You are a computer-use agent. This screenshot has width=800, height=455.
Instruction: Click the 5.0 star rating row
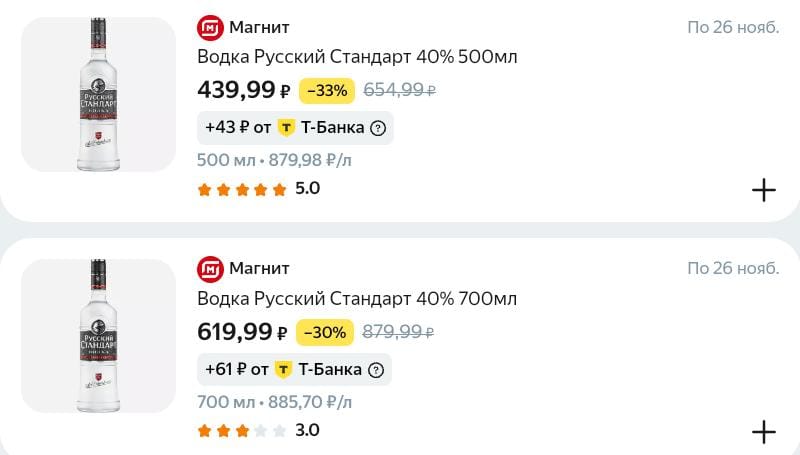pyautogui.click(x=258, y=188)
